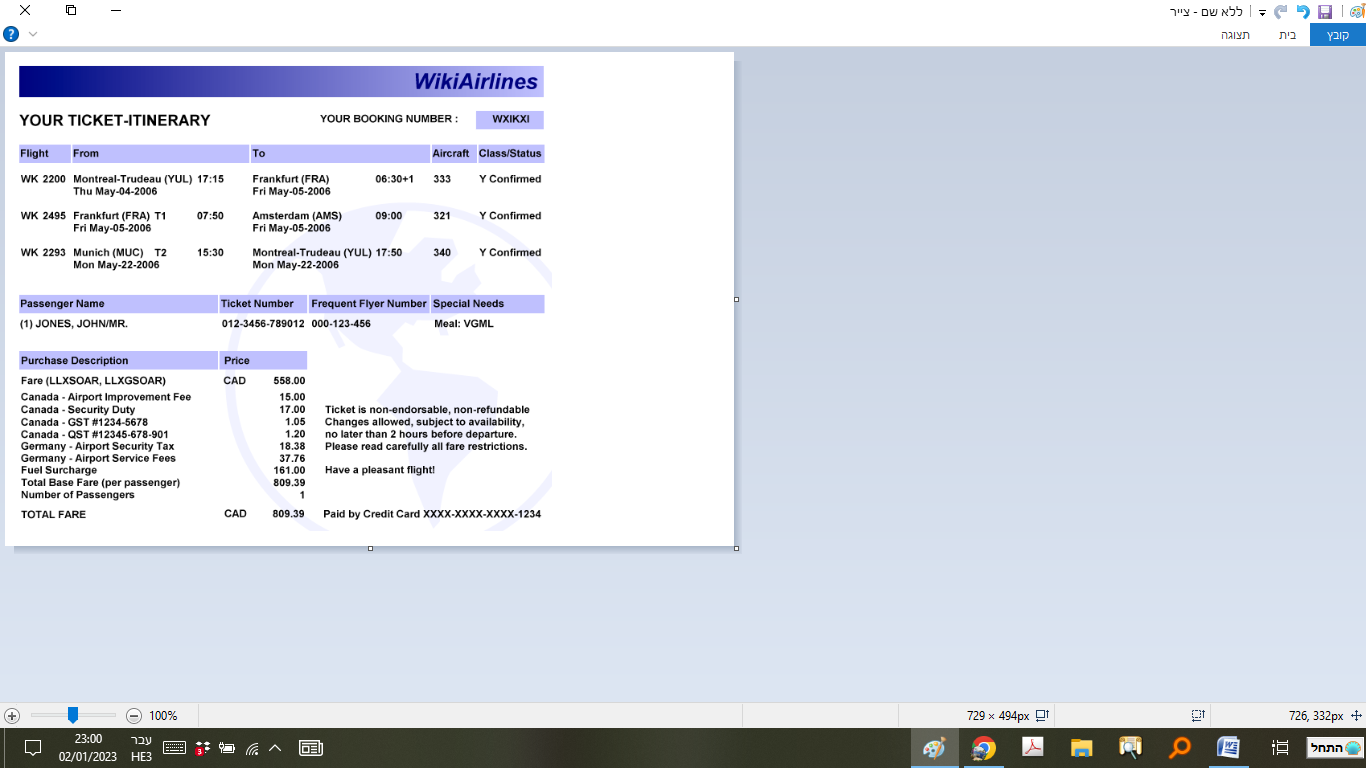
Task: Save the drawing using the floppy disk icon
Action: [1325, 11]
